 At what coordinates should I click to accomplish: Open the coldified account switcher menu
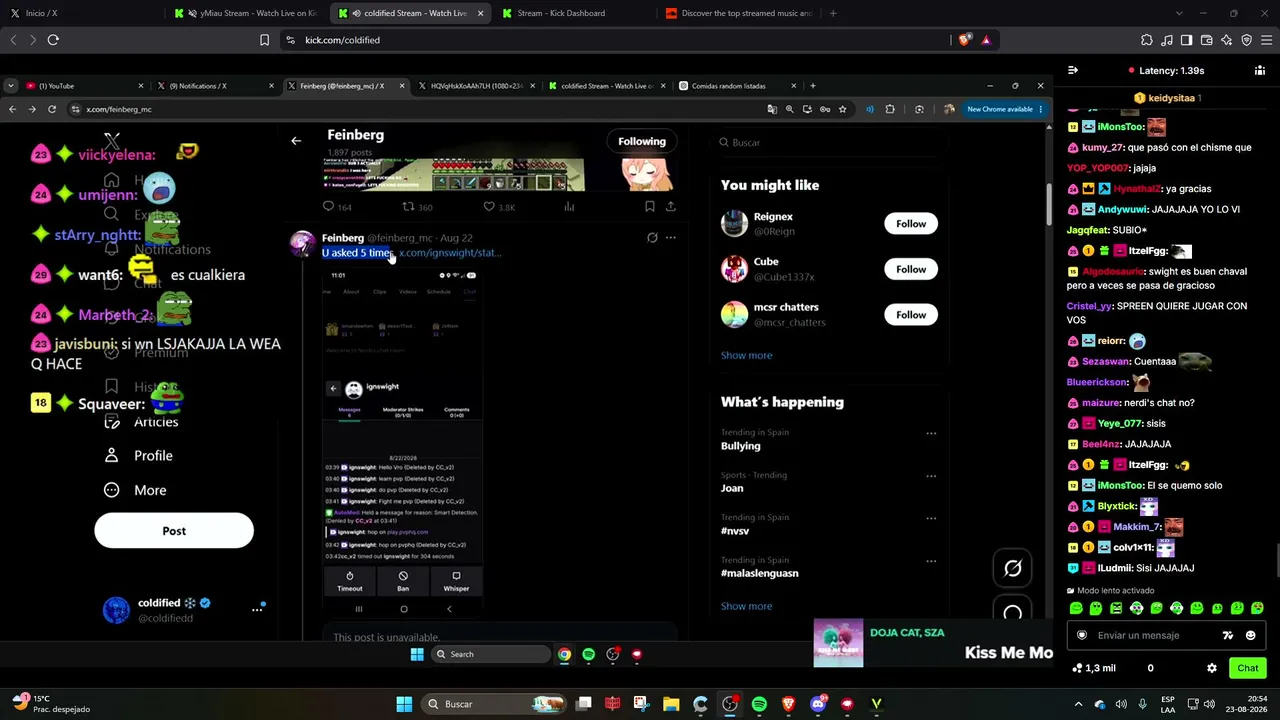click(257, 610)
